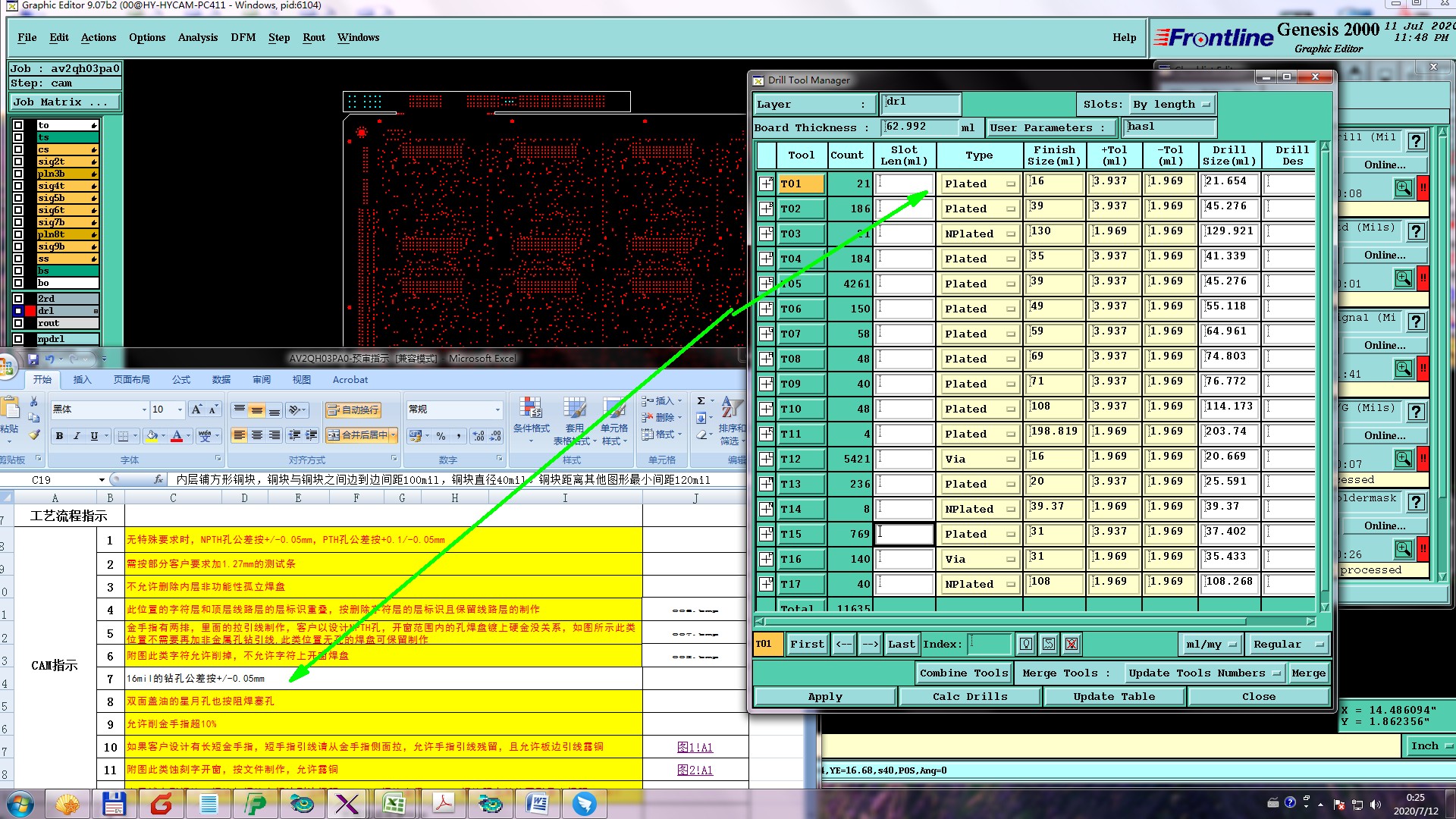Expand row T08 with its plus icon

pyautogui.click(x=766, y=359)
